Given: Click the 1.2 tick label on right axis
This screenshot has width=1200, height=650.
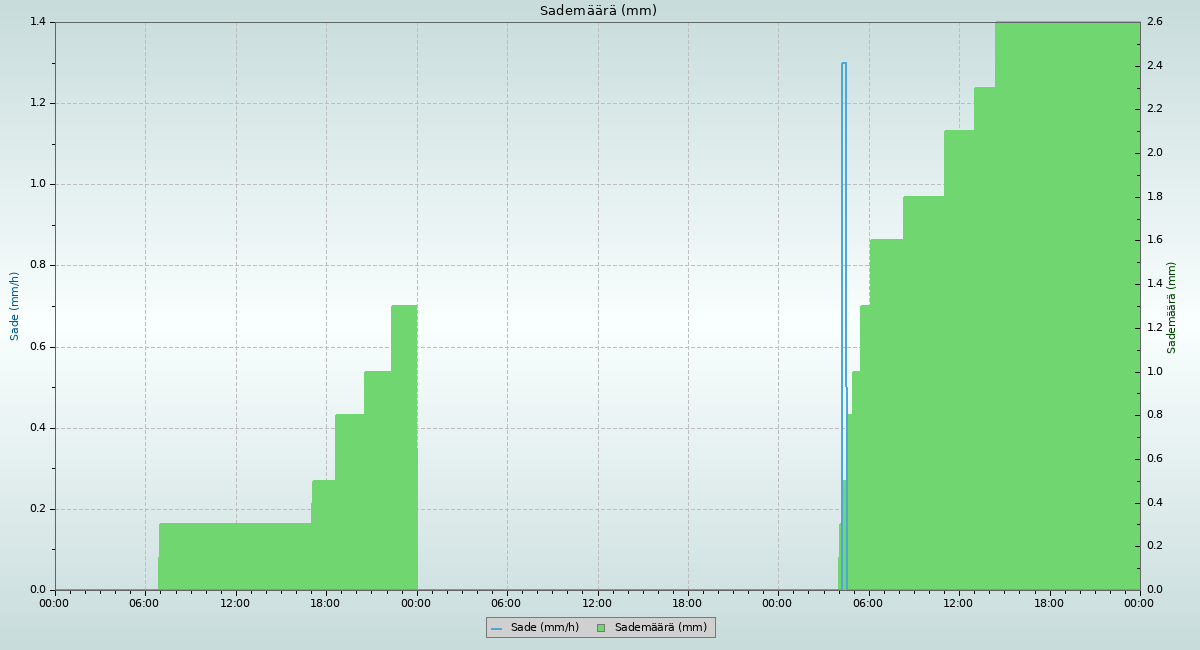Looking at the screenshot, I should pyautogui.click(x=1154, y=328).
